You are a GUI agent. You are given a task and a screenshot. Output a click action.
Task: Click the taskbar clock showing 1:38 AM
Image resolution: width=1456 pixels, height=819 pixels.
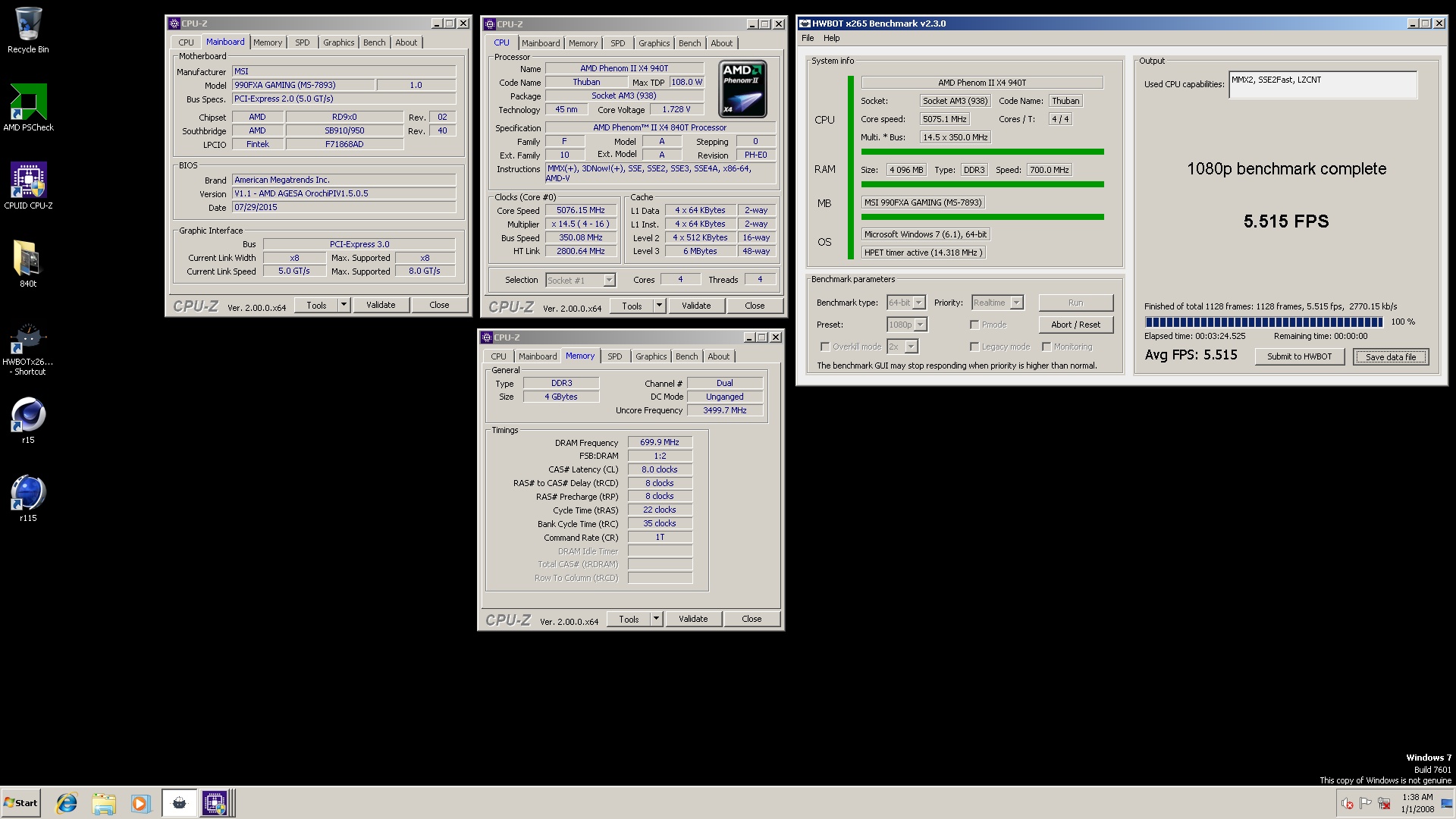[x=1417, y=803]
